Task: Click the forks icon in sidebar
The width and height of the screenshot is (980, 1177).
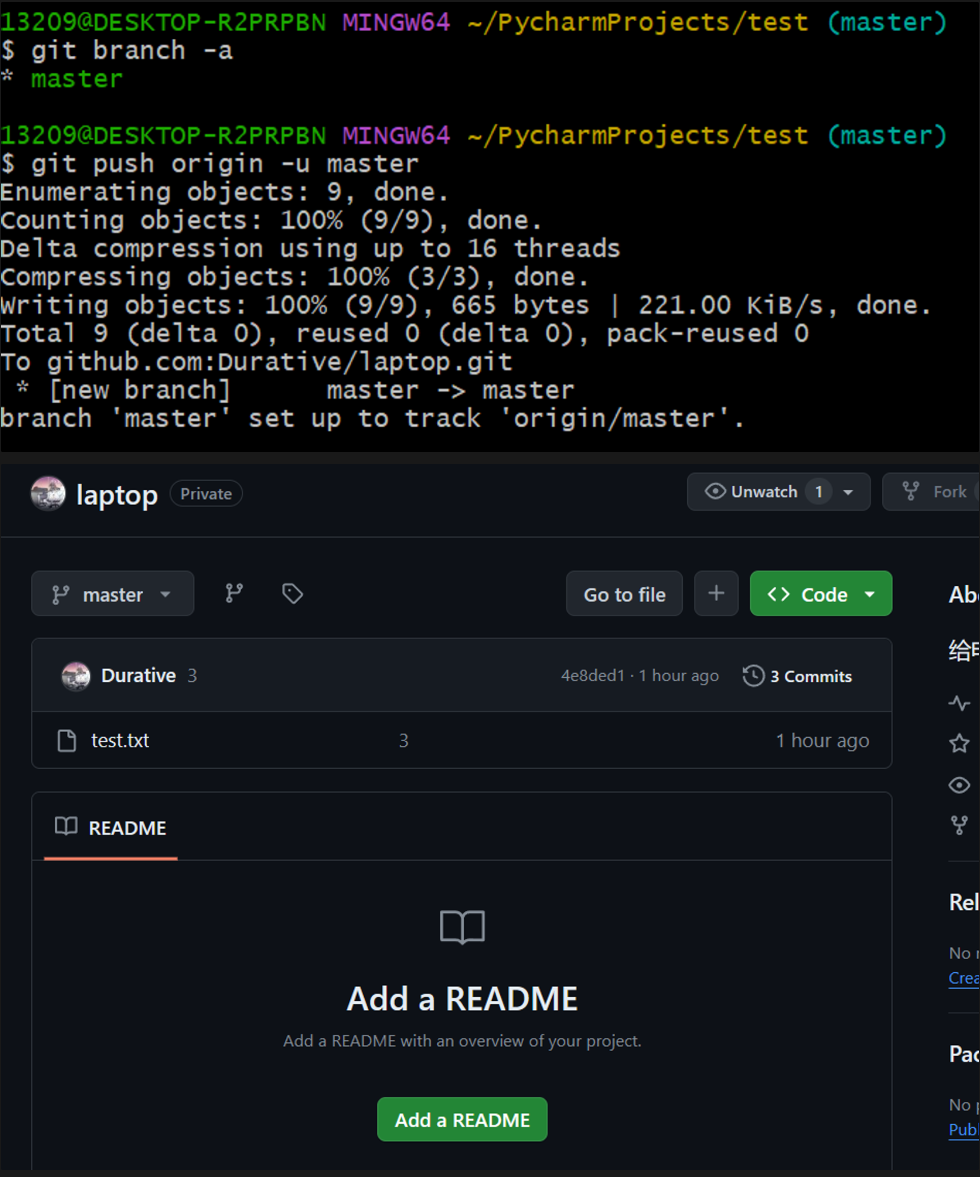Action: point(959,826)
